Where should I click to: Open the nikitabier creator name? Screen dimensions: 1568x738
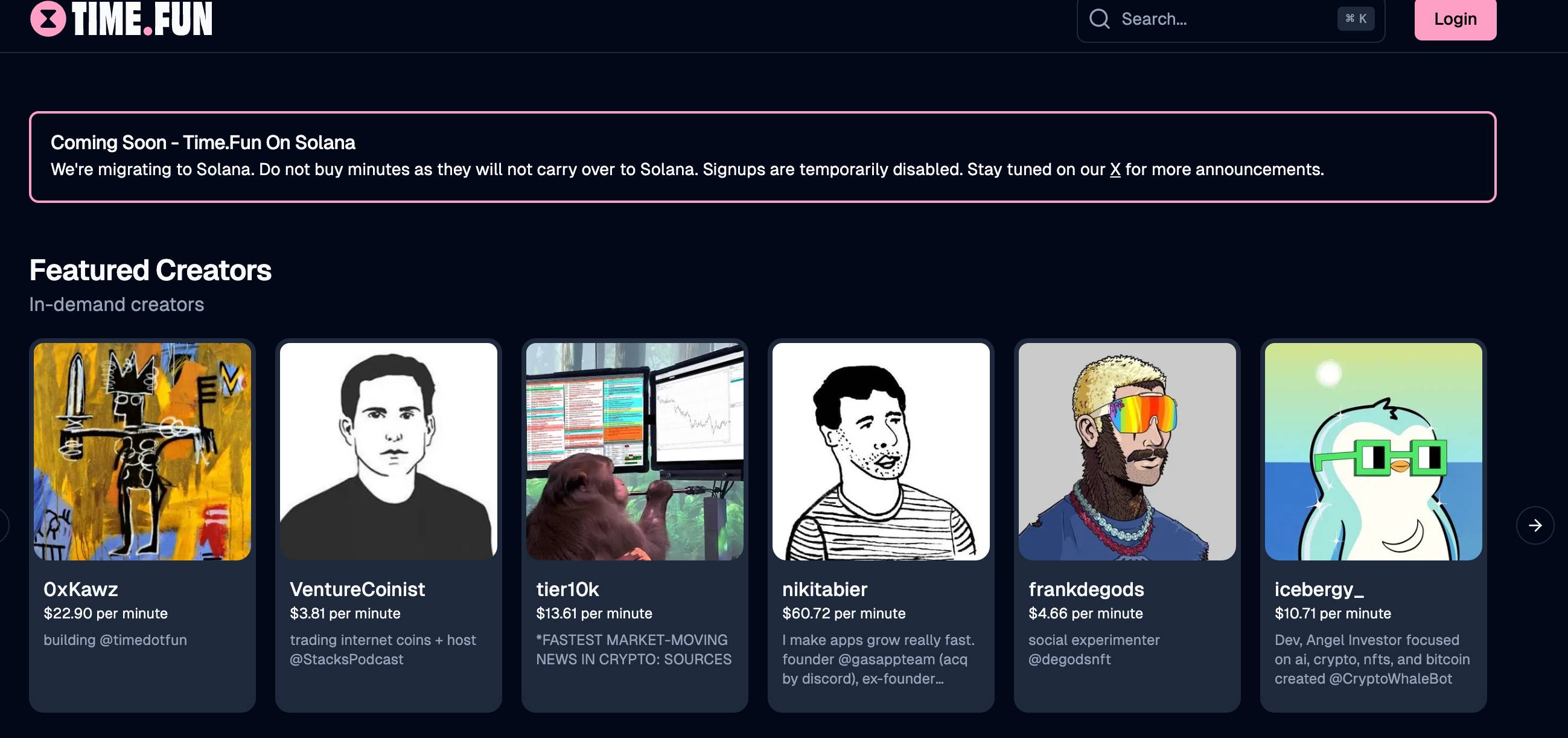pyautogui.click(x=825, y=589)
